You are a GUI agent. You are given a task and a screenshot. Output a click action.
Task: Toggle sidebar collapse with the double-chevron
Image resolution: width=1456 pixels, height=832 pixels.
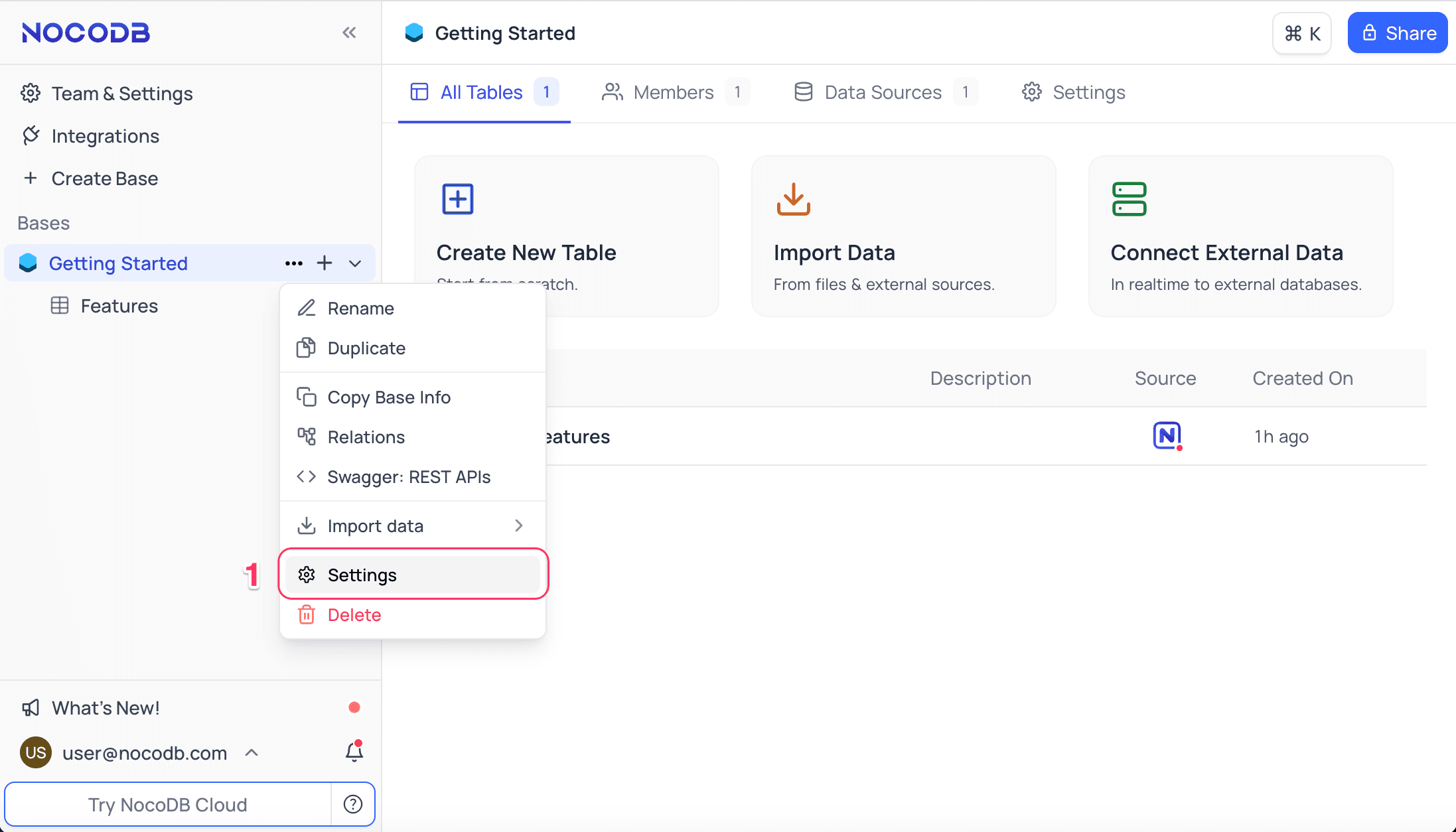(x=350, y=32)
